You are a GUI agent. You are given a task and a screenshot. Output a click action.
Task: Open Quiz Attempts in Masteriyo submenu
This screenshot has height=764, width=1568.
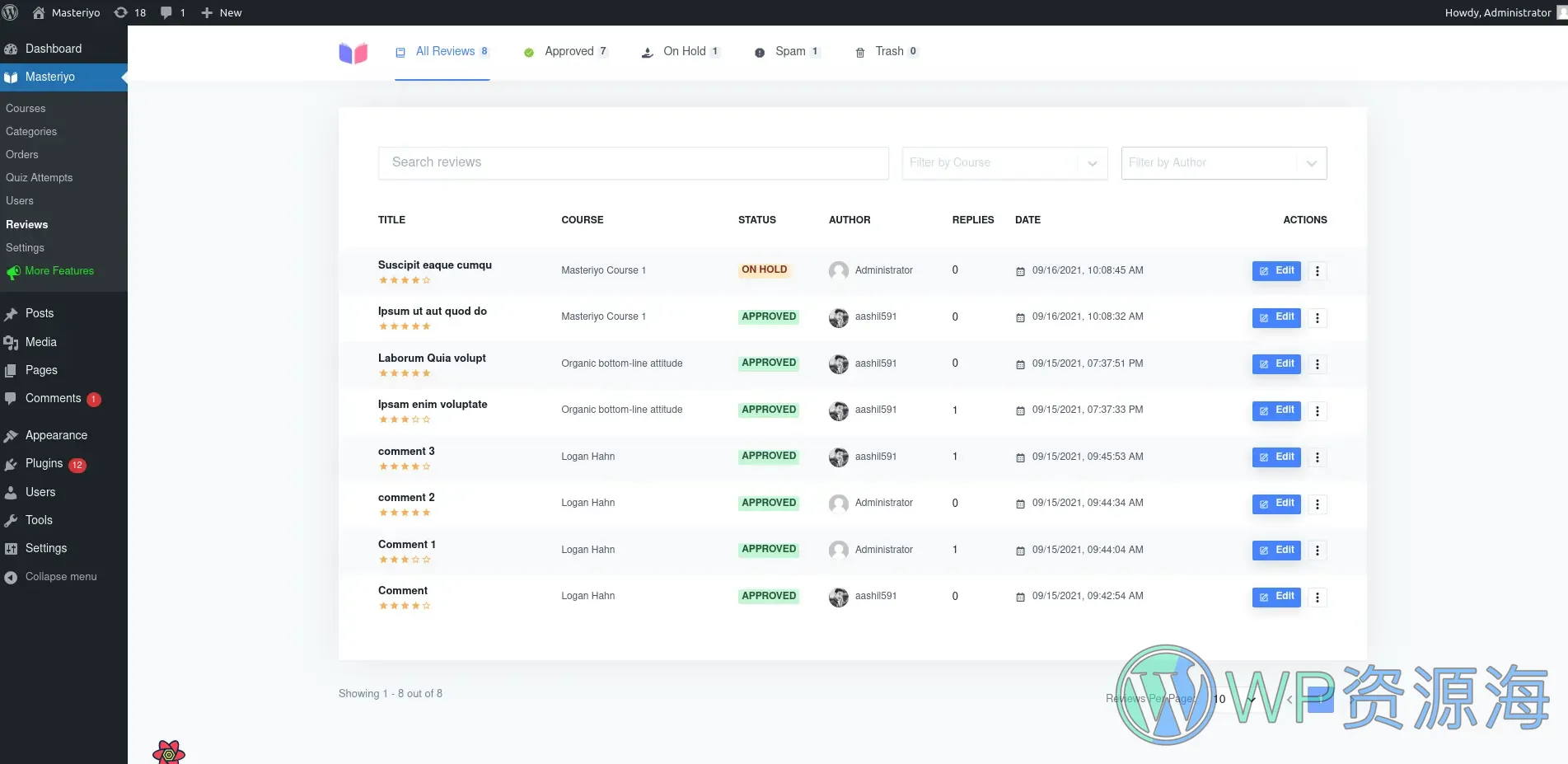40,178
